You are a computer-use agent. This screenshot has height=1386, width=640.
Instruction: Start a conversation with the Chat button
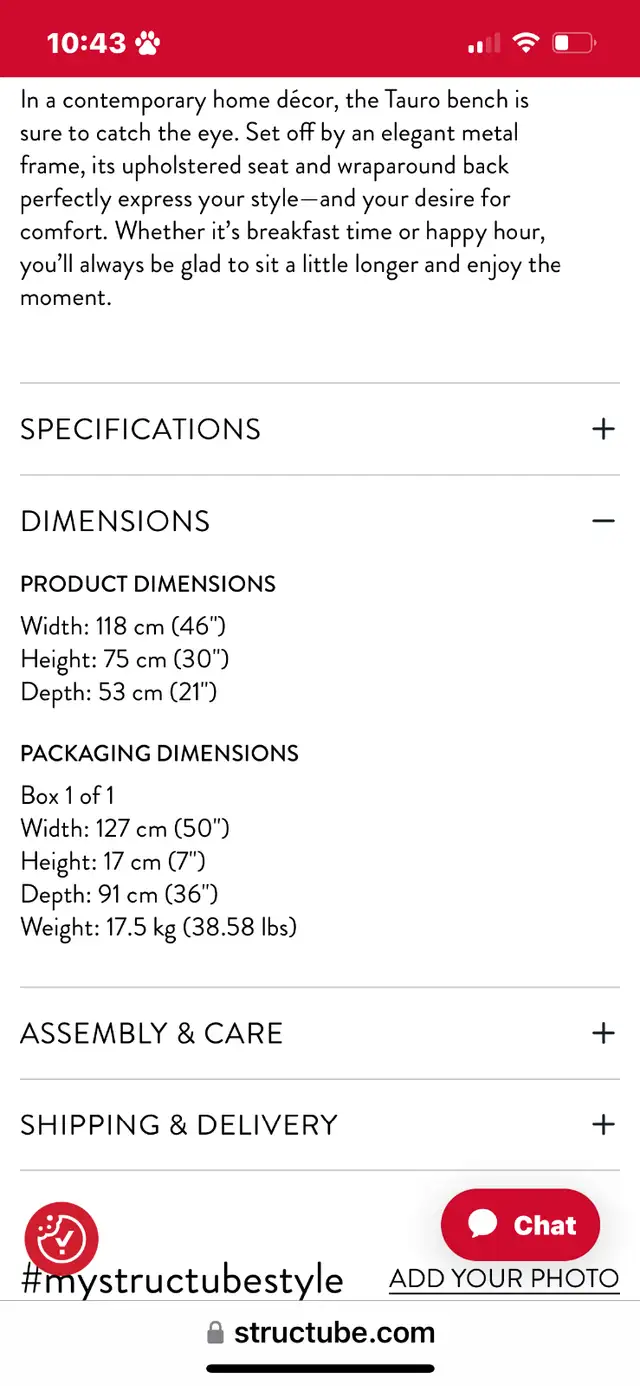(521, 1224)
